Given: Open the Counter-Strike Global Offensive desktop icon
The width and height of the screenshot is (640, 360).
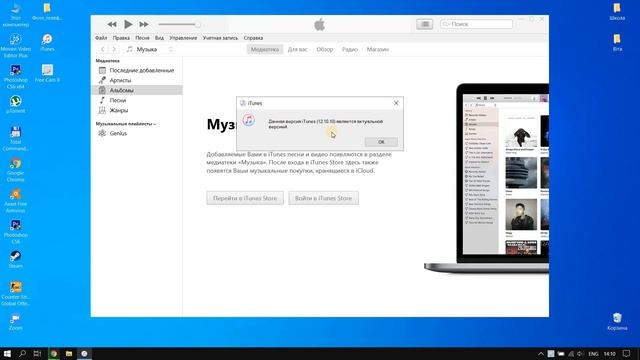Looking at the screenshot, I should (16, 293).
